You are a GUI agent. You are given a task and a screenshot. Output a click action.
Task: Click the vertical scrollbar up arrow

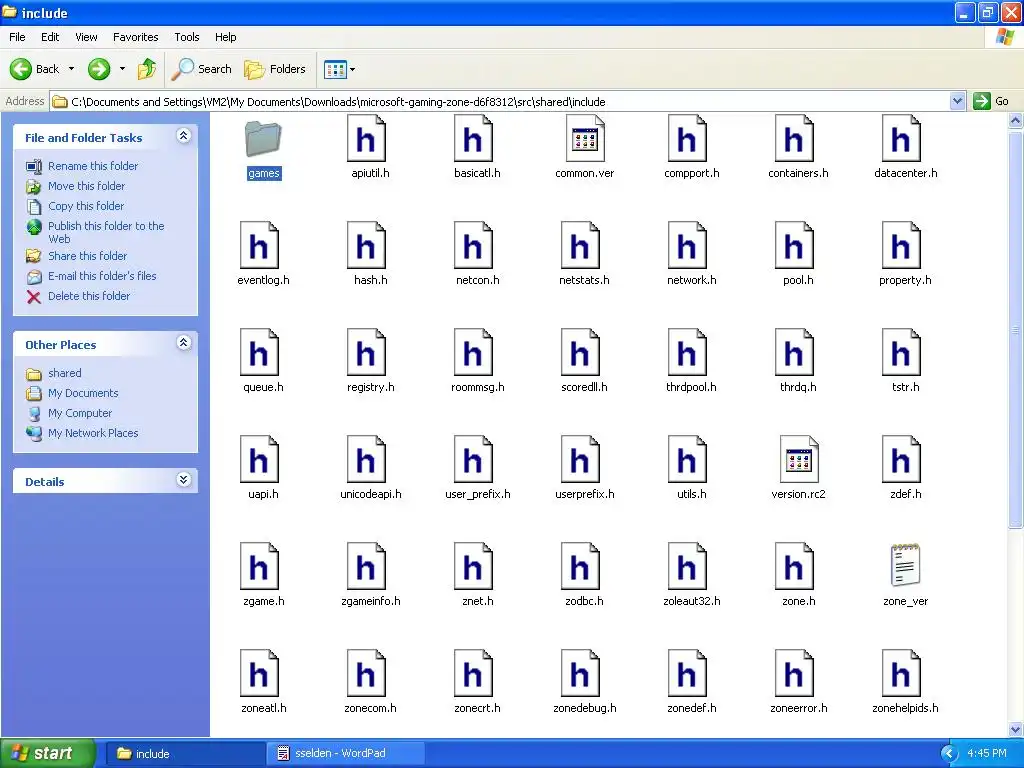coord(1016,121)
